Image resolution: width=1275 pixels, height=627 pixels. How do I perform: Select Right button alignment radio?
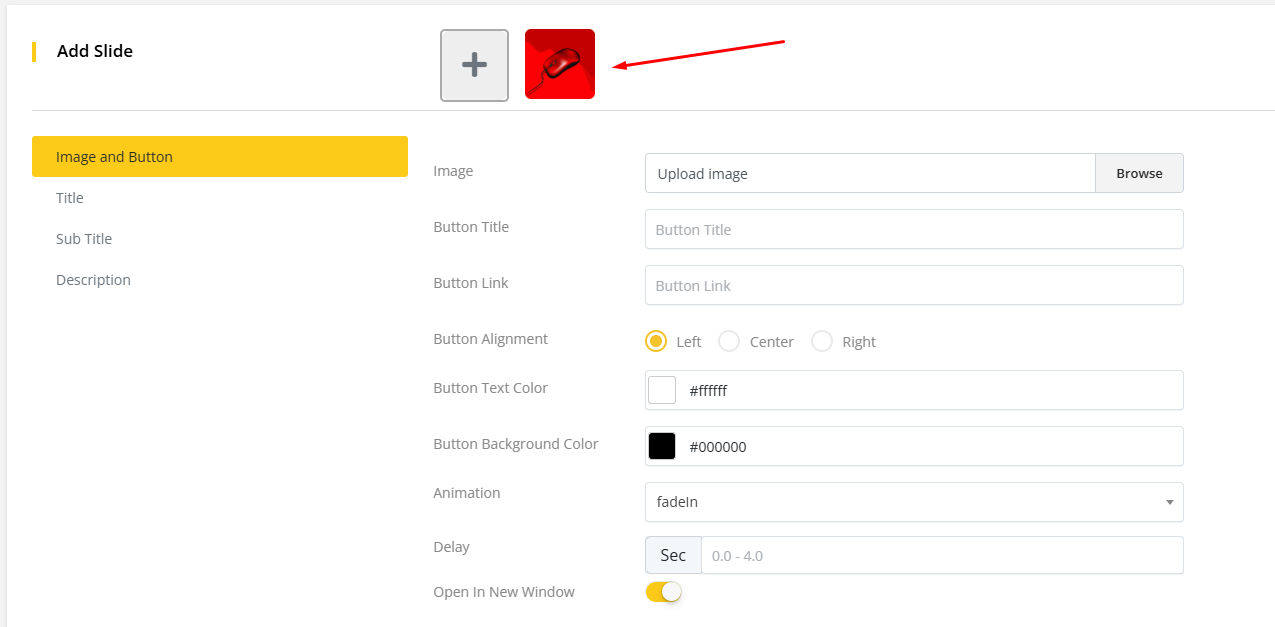coord(822,341)
